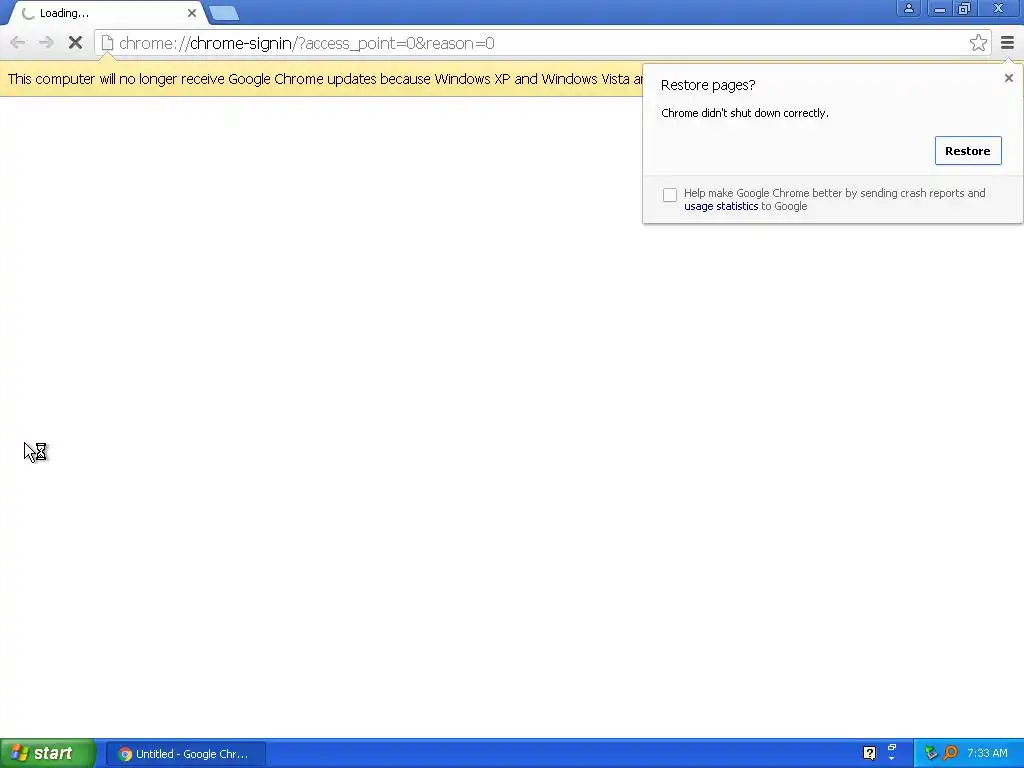Viewport: 1024px width, 768px height.
Task: Click the 'Restore pages?' heading
Action: coord(708,85)
